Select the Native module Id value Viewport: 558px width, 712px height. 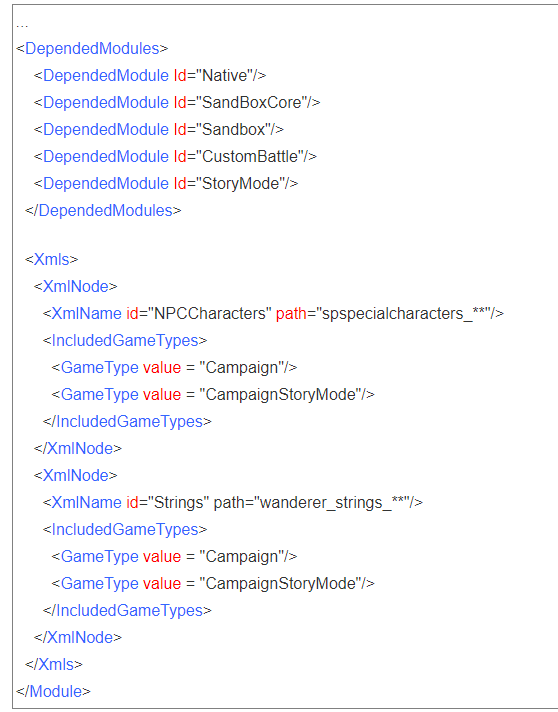point(224,75)
